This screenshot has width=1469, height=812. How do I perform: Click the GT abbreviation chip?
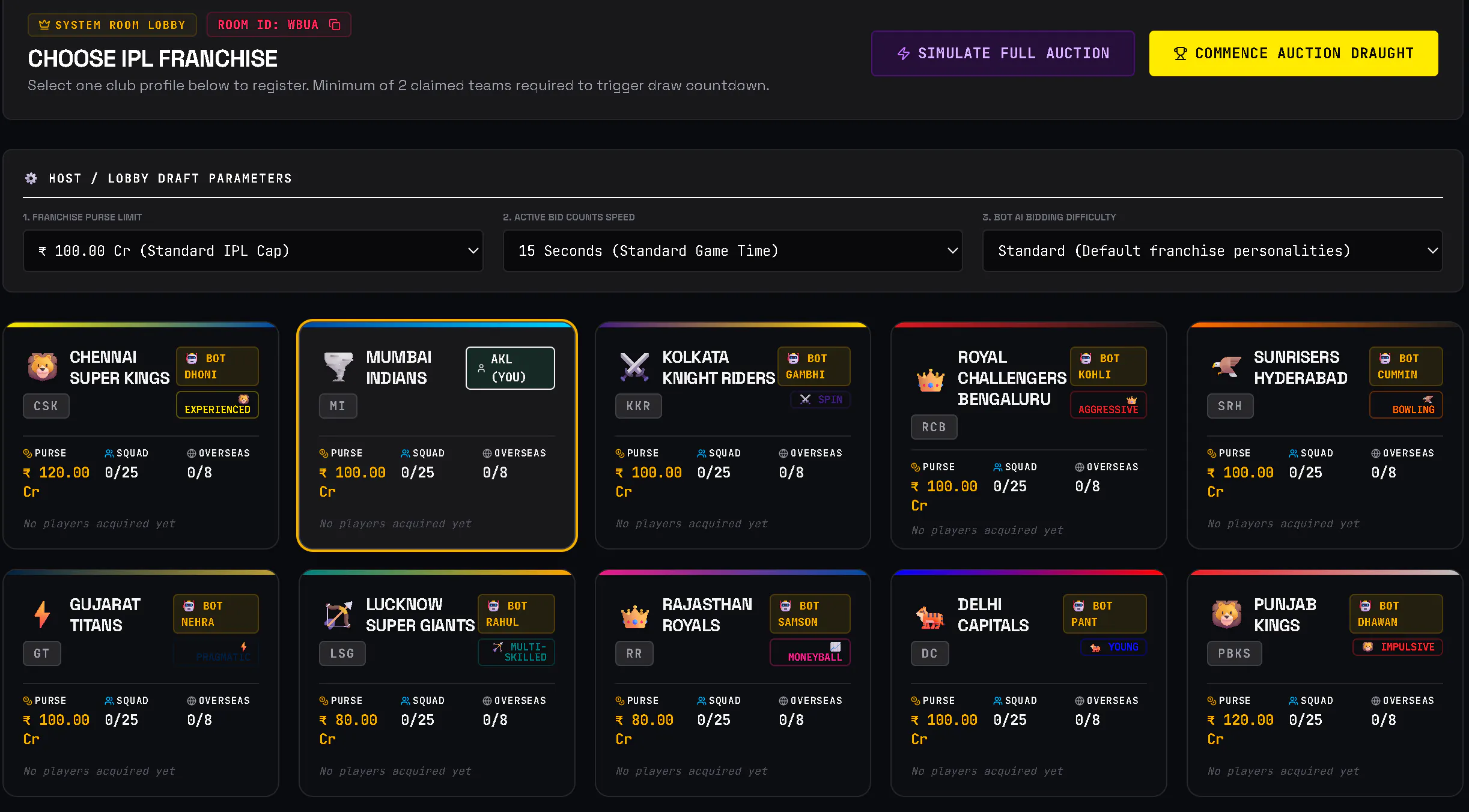coord(42,653)
